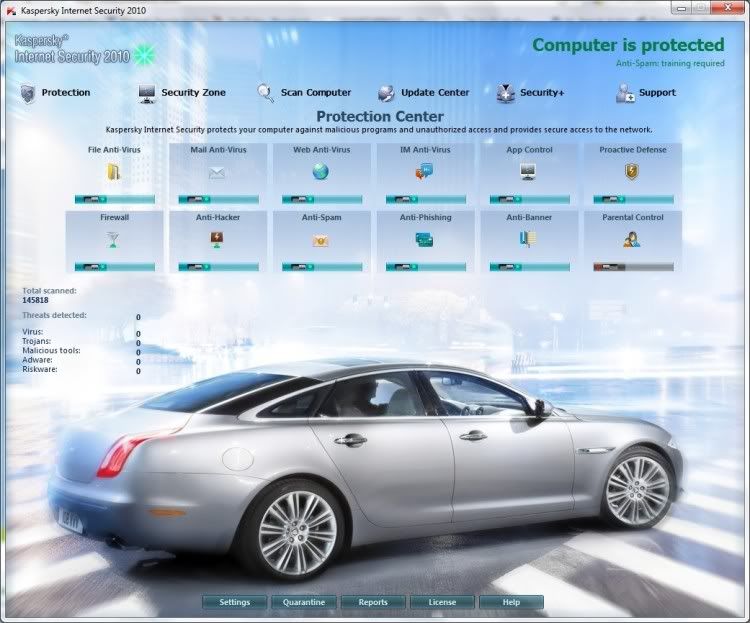Click the Malicious tools label
Viewport: 750px width, 623px height.
[51, 351]
